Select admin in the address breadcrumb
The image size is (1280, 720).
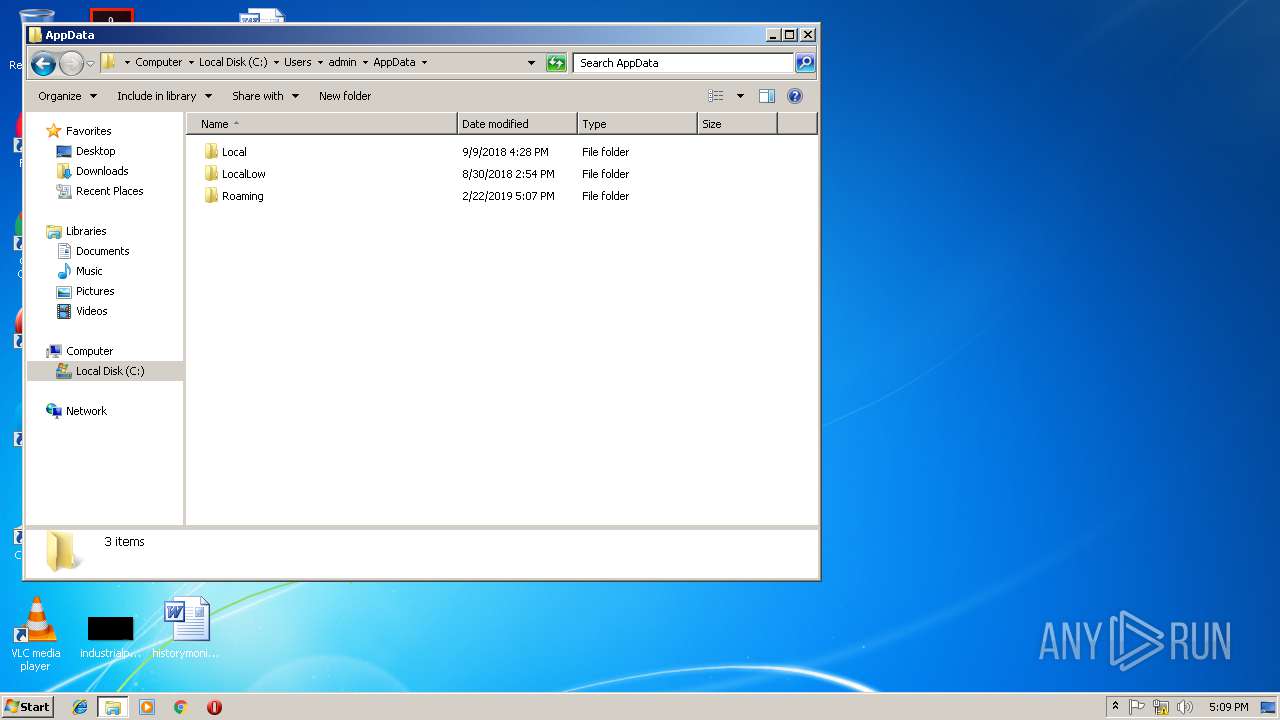click(342, 62)
